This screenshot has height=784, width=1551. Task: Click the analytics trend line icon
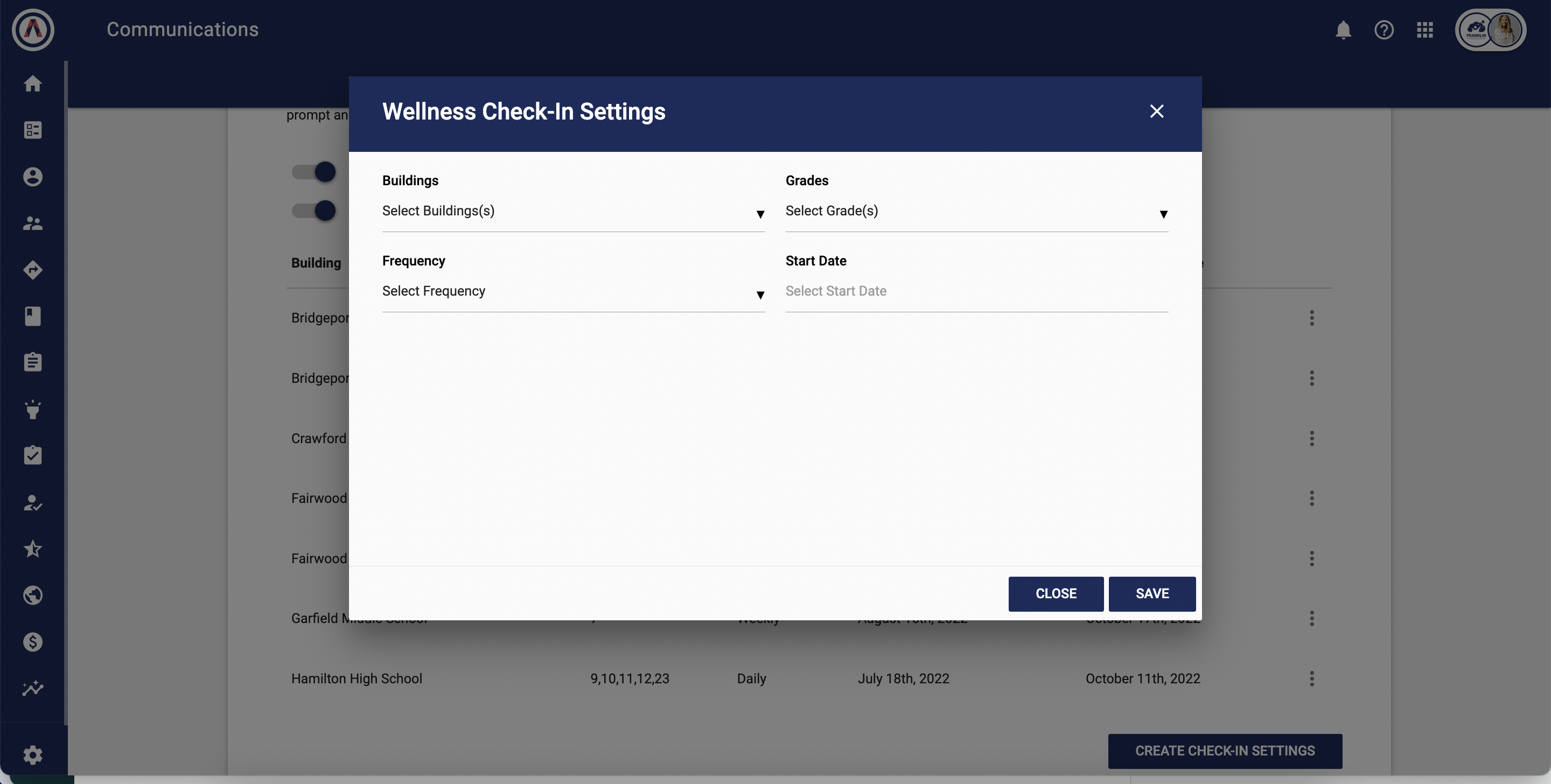pyautogui.click(x=32, y=688)
